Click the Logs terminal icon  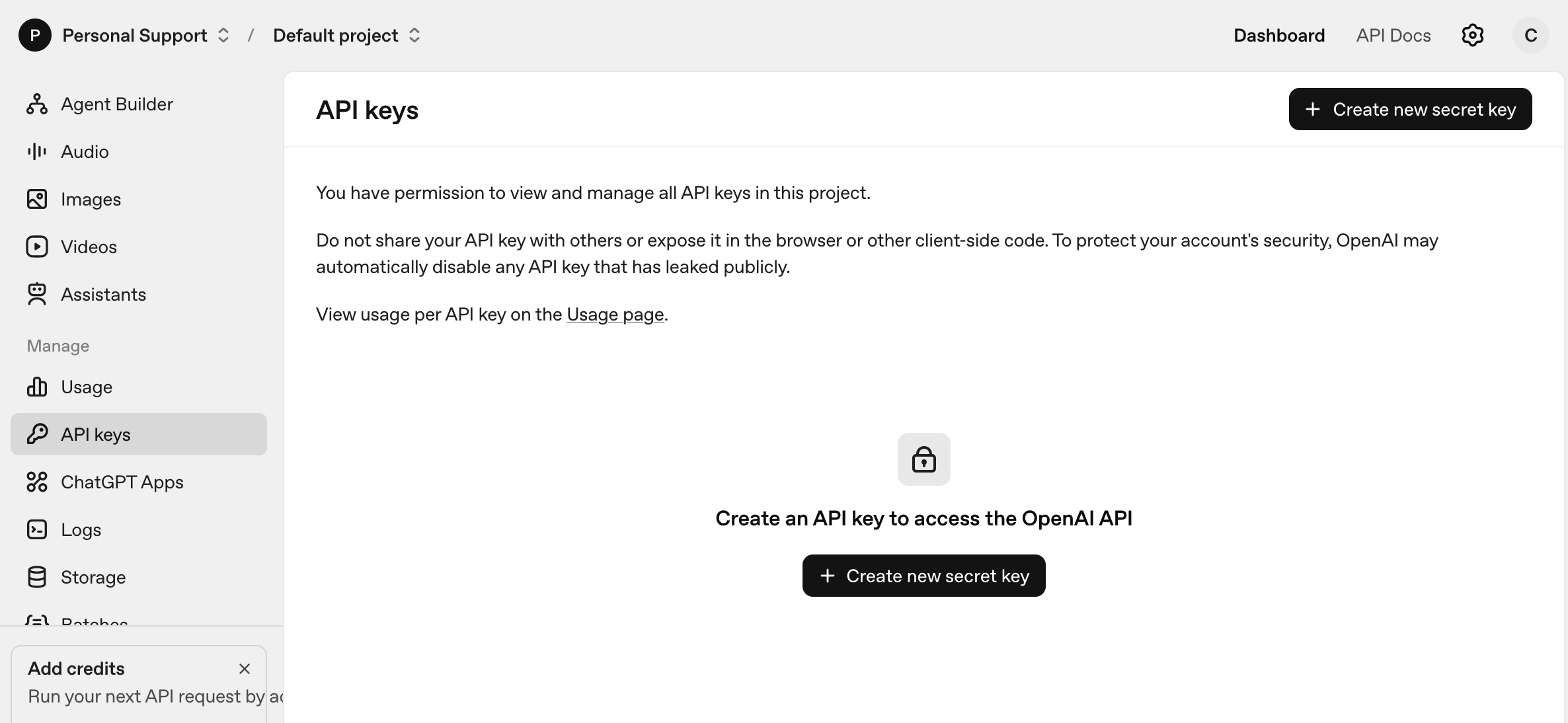pyautogui.click(x=37, y=529)
